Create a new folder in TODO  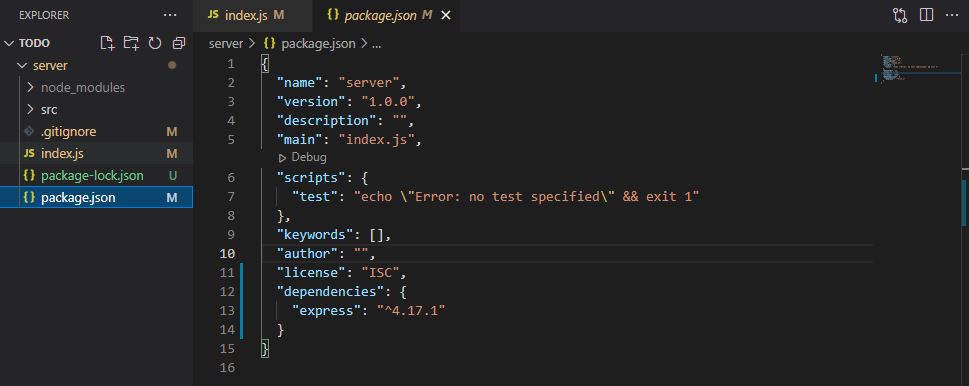131,43
